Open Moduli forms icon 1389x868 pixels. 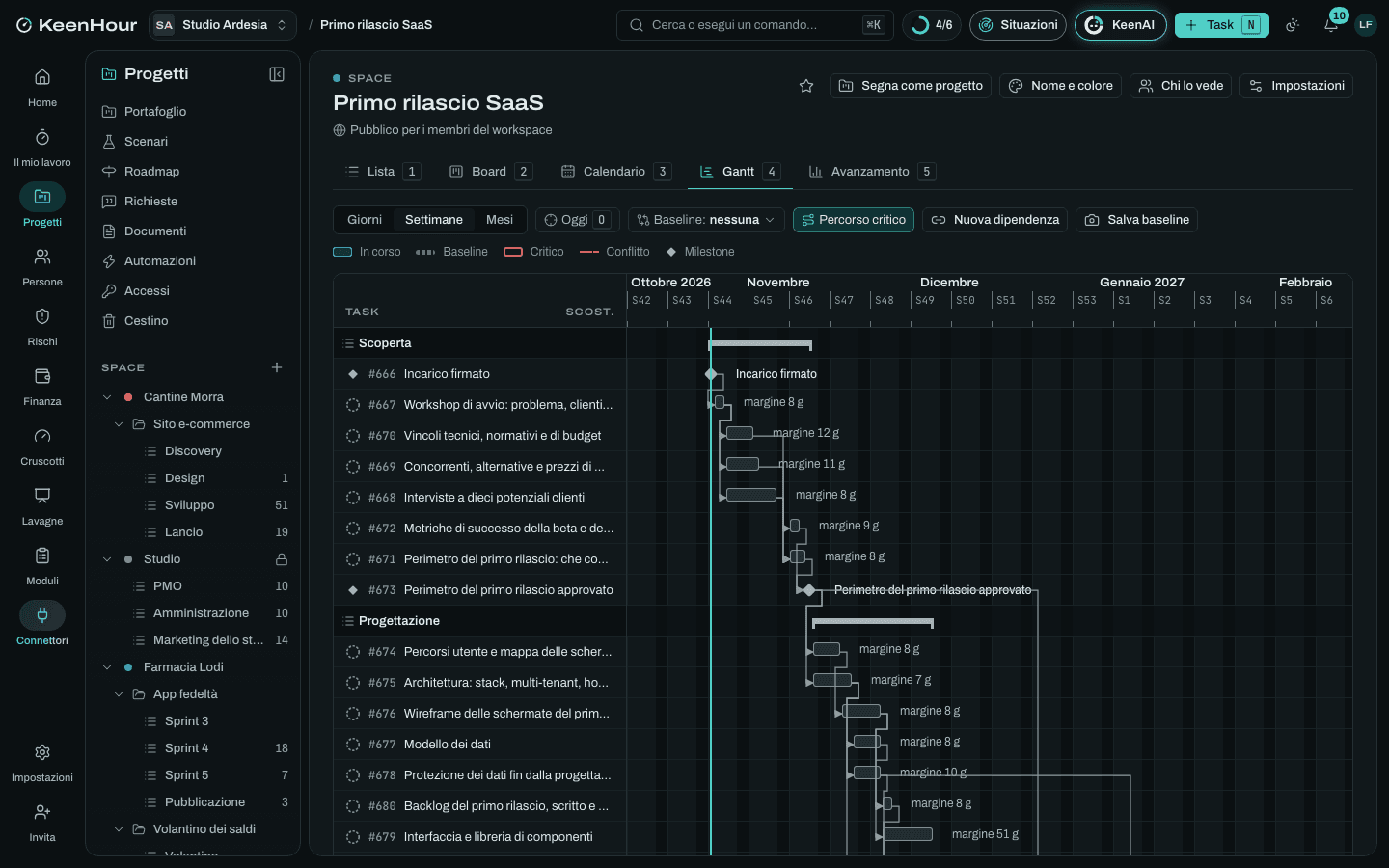pyautogui.click(x=42, y=556)
